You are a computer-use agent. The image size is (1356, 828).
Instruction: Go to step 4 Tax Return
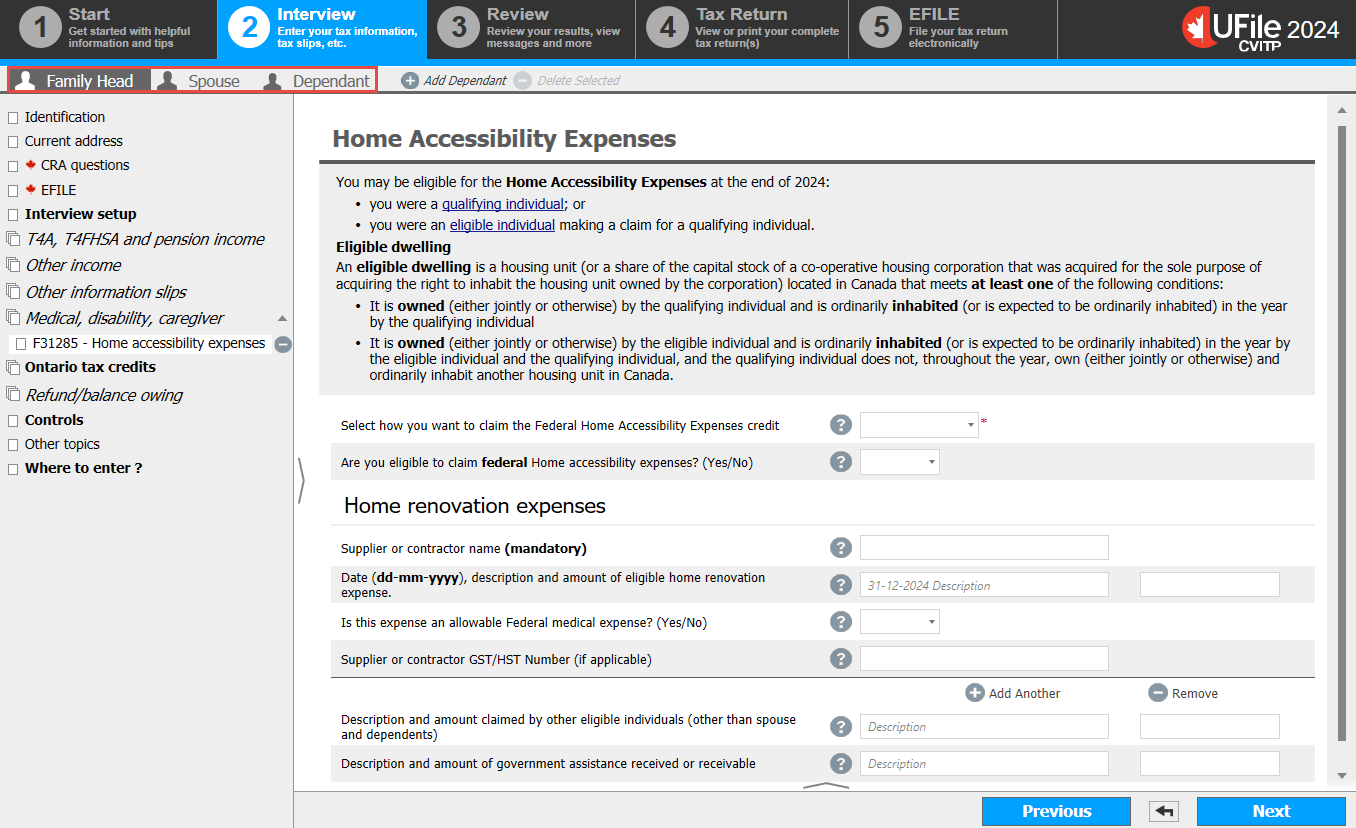click(x=743, y=29)
